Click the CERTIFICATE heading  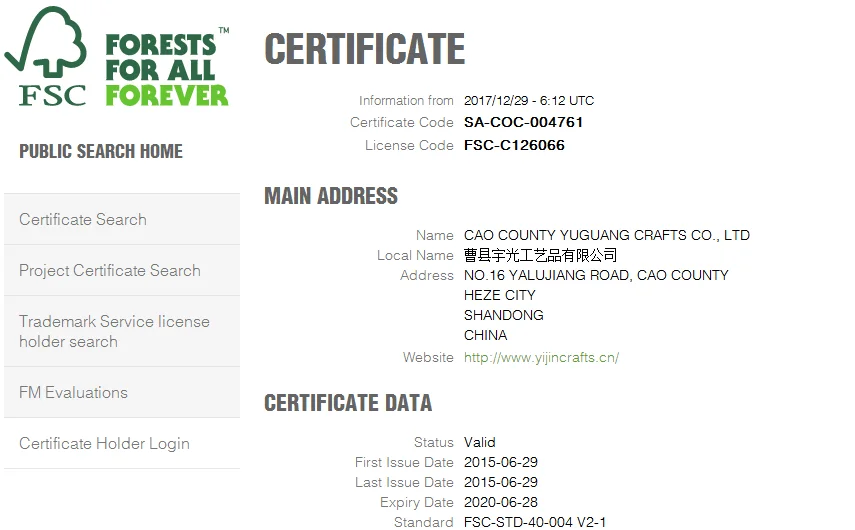coord(365,49)
